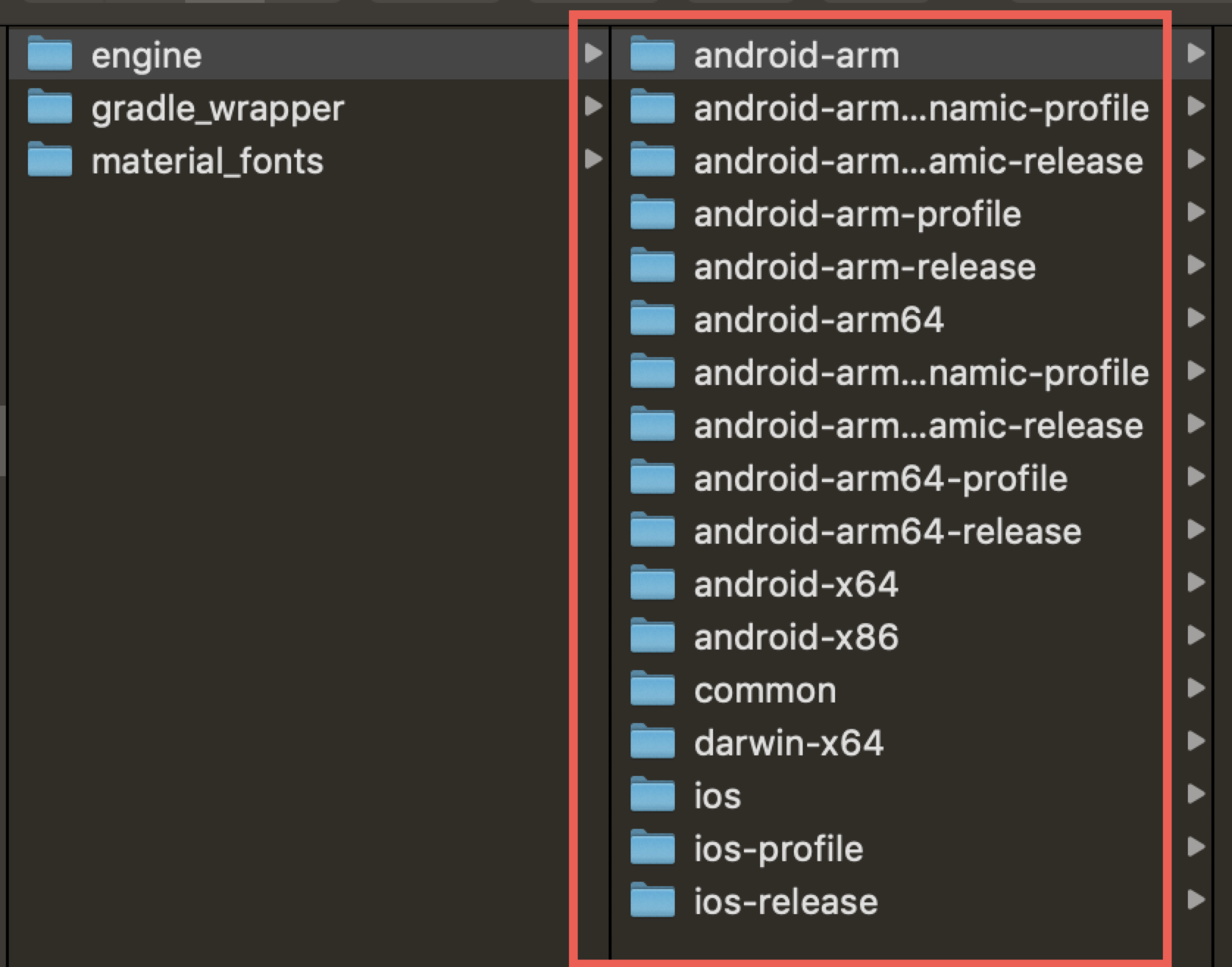This screenshot has width=1232, height=967.
Task: Select the "android-arm64" label text
Action: (819, 320)
